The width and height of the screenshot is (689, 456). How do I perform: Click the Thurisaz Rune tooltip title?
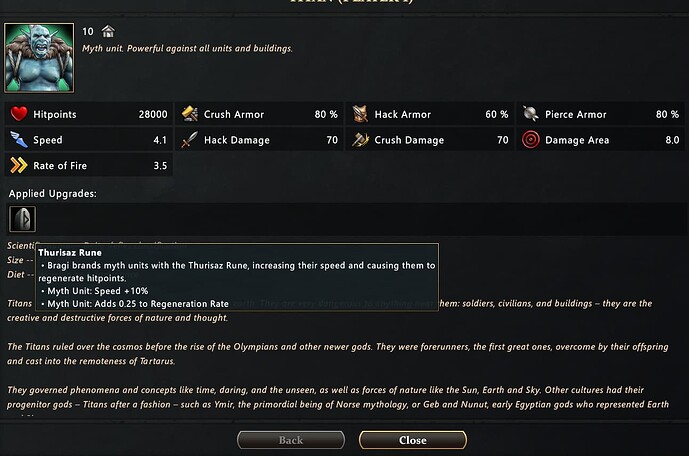70,253
